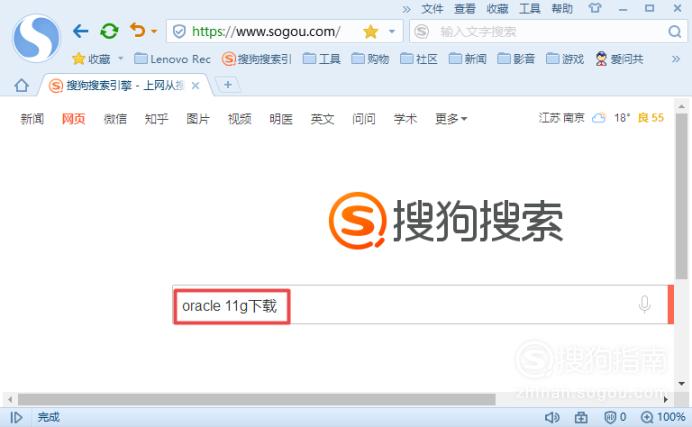The height and width of the screenshot is (427, 692).
Task: Click the 搜狗搜索 logo
Action: pos(446,221)
